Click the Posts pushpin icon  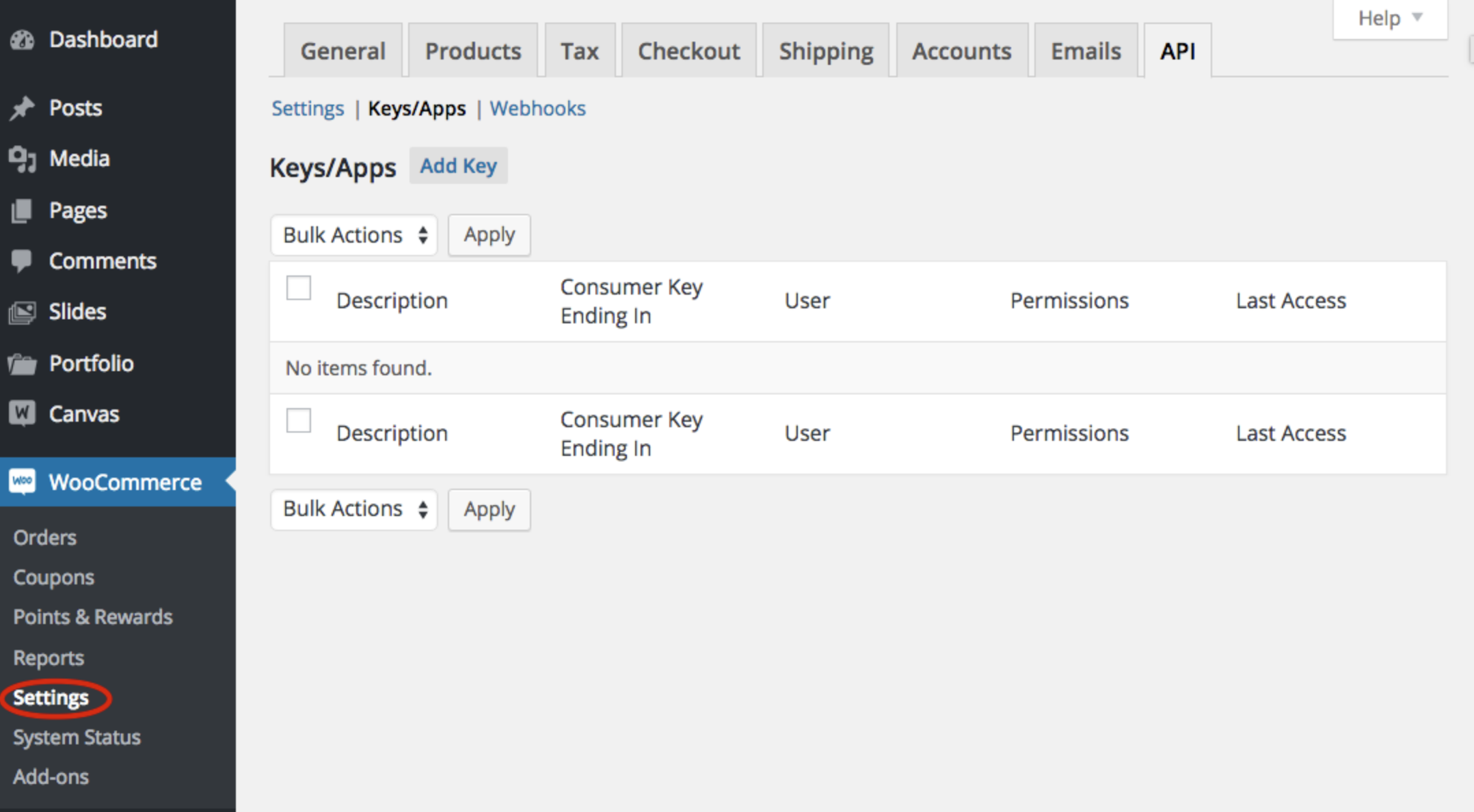pyautogui.click(x=22, y=108)
